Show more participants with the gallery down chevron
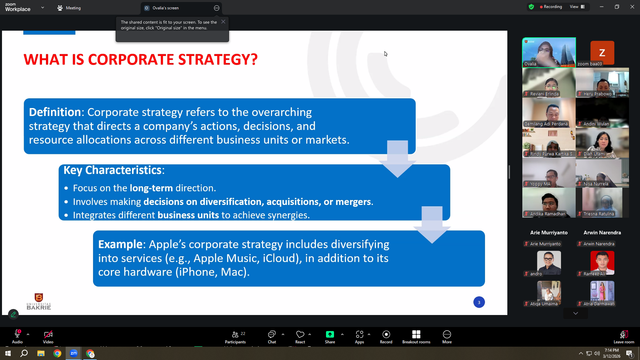The width and height of the screenshot is (640, 360). click(x=576, y=313)
